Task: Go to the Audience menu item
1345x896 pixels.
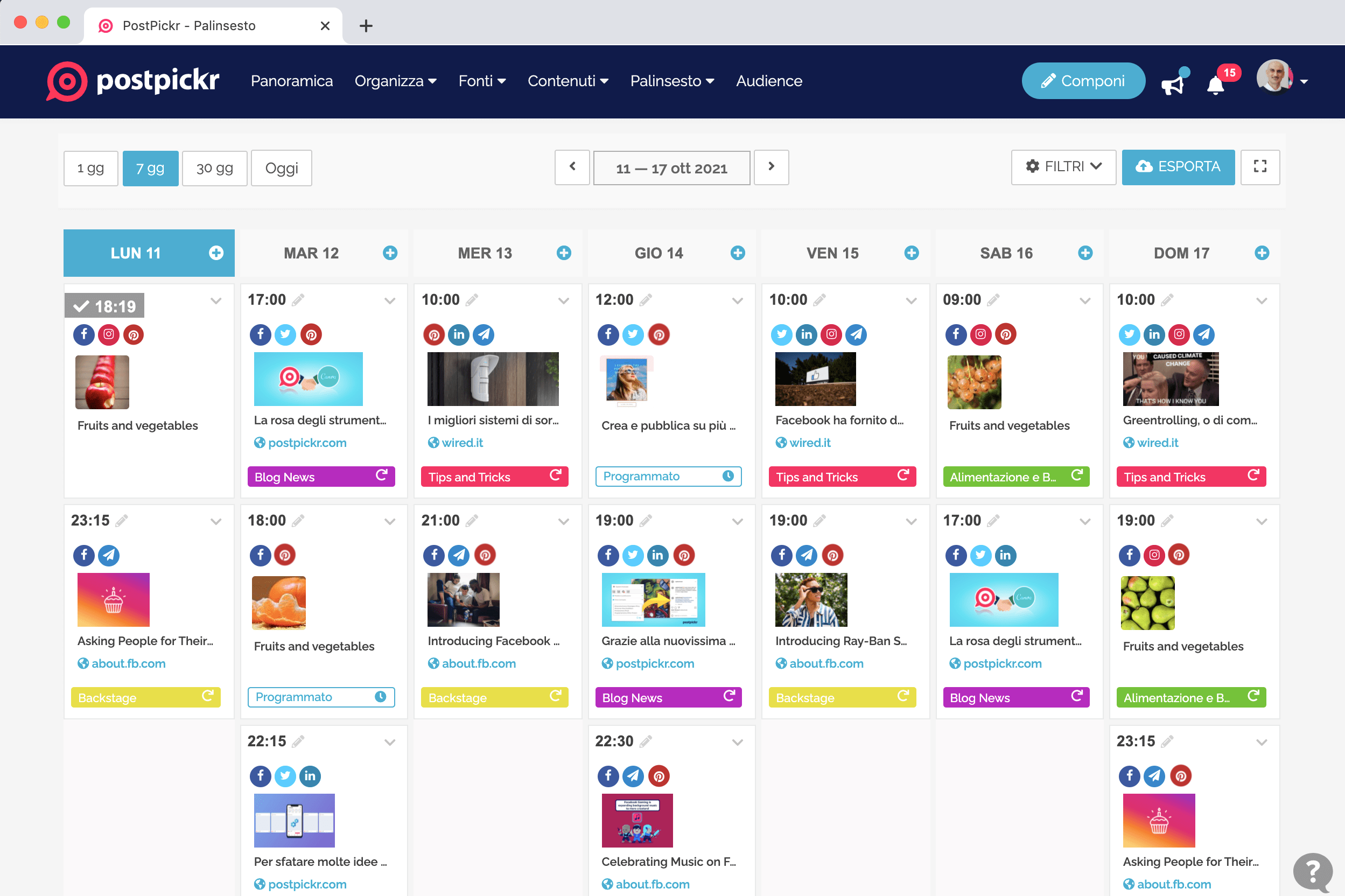Action: (768, 81)
